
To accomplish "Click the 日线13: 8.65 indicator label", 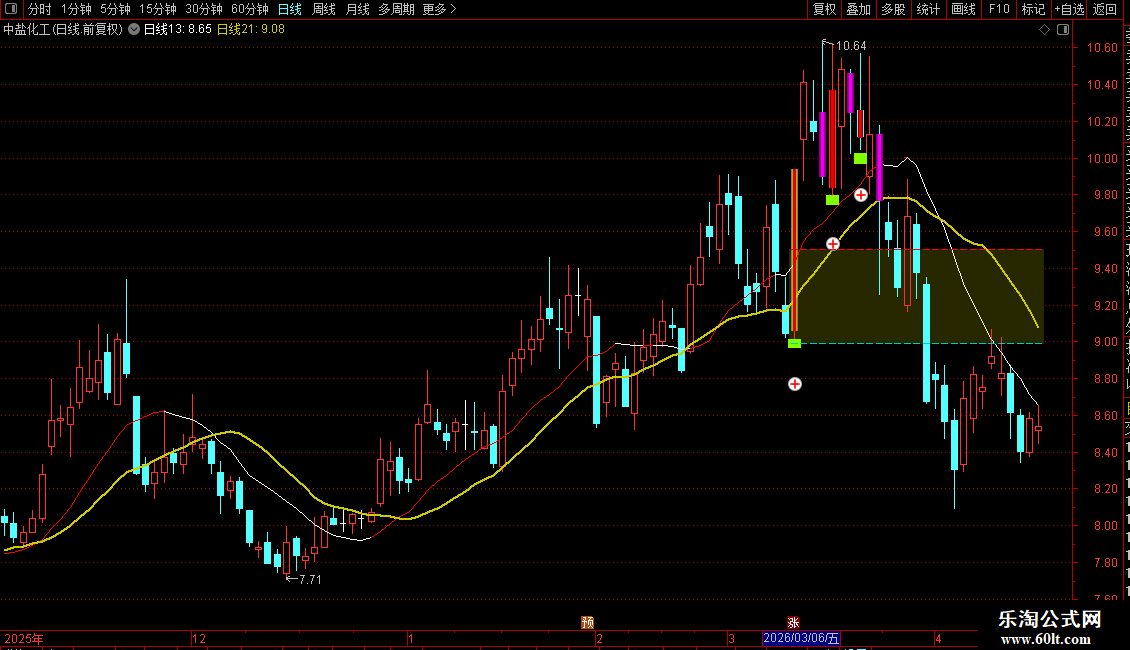I will click(x=178, y=30).
